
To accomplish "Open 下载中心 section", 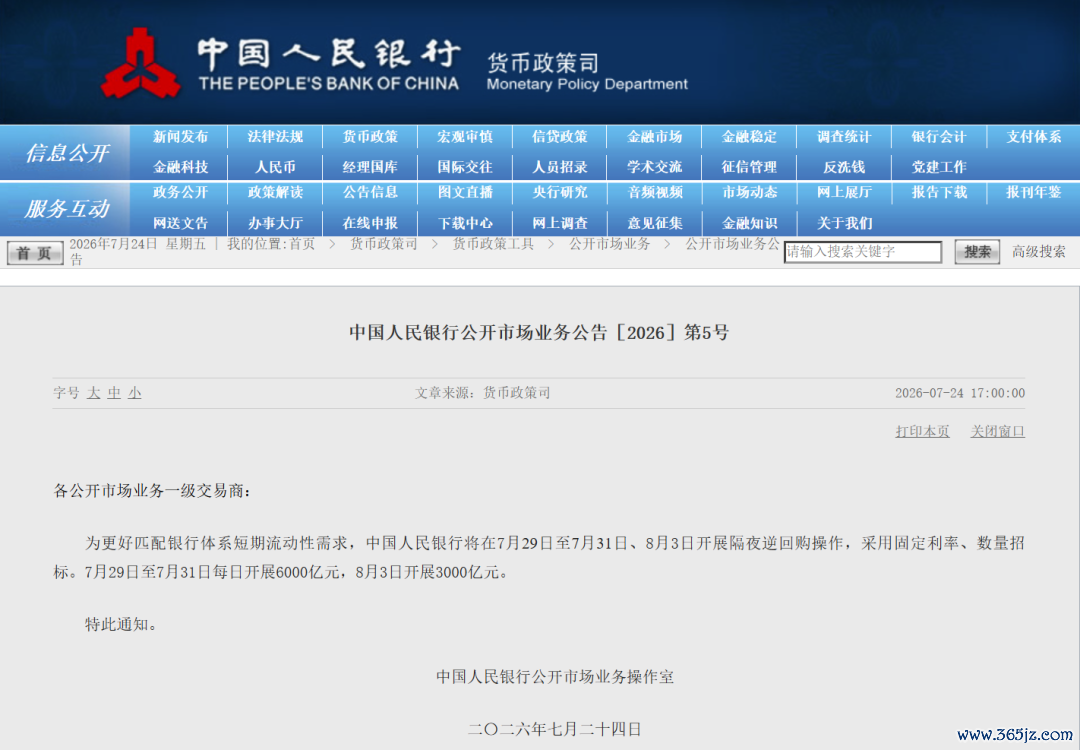I will [x=465, y=224].
